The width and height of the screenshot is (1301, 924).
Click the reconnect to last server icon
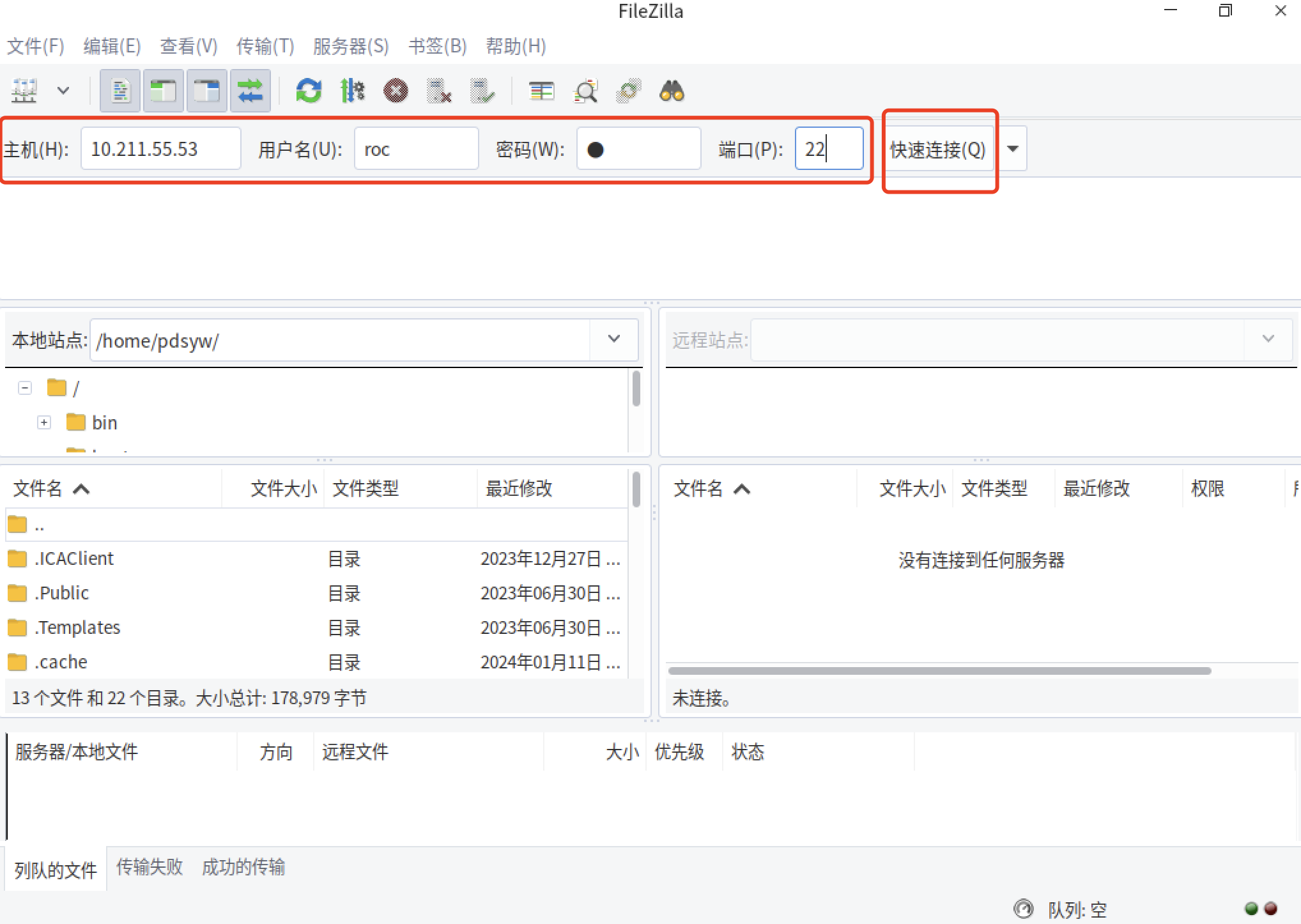pos(482,91)
